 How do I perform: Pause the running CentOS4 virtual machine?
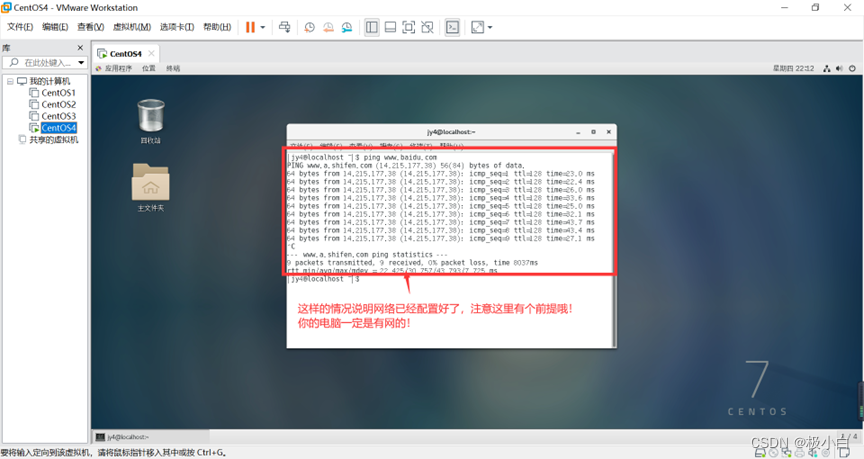(x=250, y=27)
